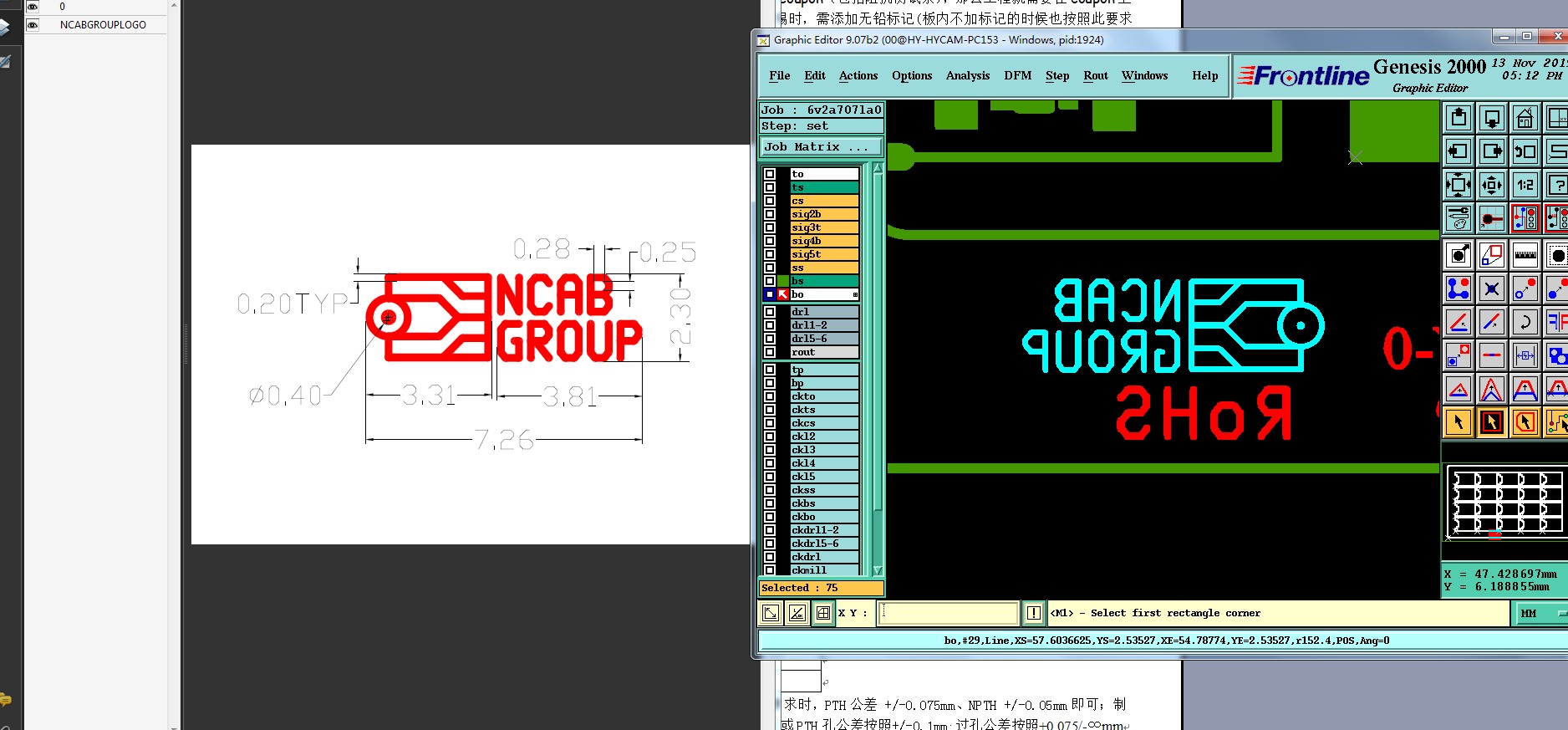Click the layer list up scroll arrow
Screen dimensions: 1568x730
(x=878, y=168)
